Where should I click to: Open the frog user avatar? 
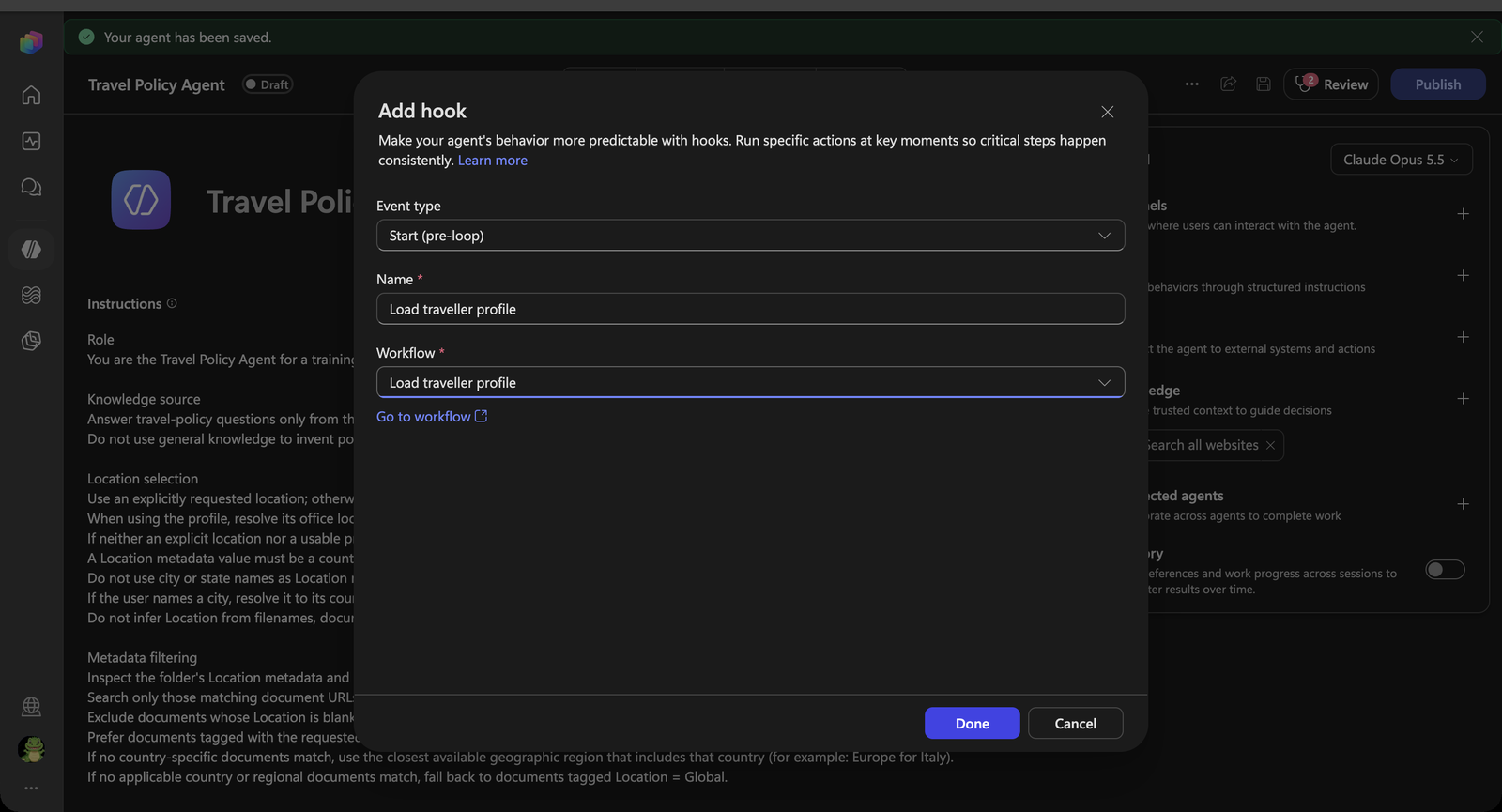pos(31,749)
